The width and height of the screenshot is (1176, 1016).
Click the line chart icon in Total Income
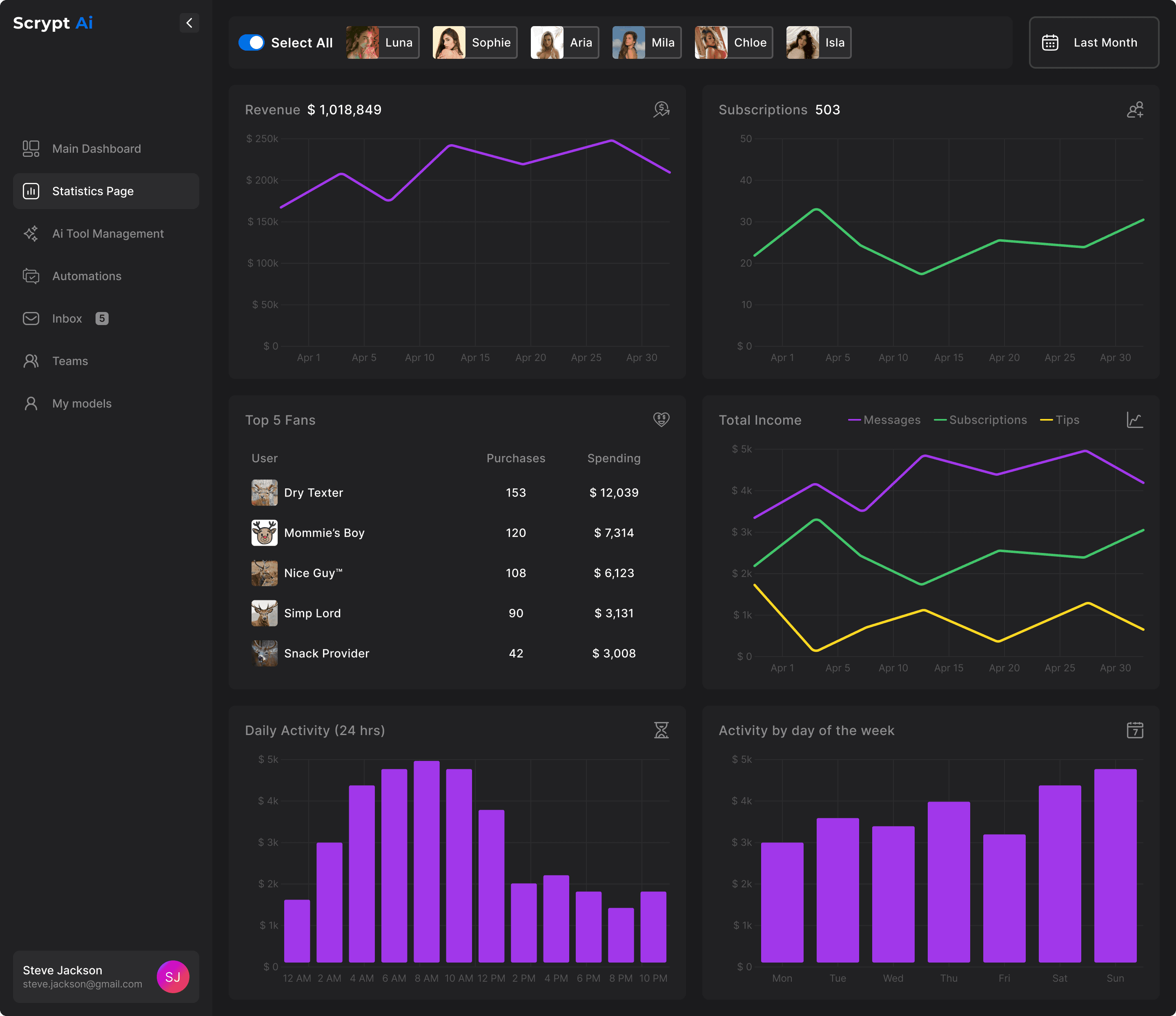click(x=1135, y=420)
